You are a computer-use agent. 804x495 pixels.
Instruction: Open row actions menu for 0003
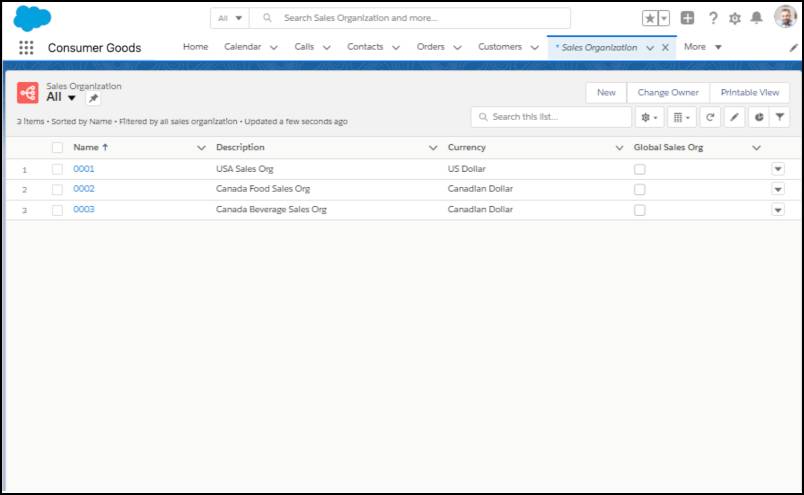[778, 210]
